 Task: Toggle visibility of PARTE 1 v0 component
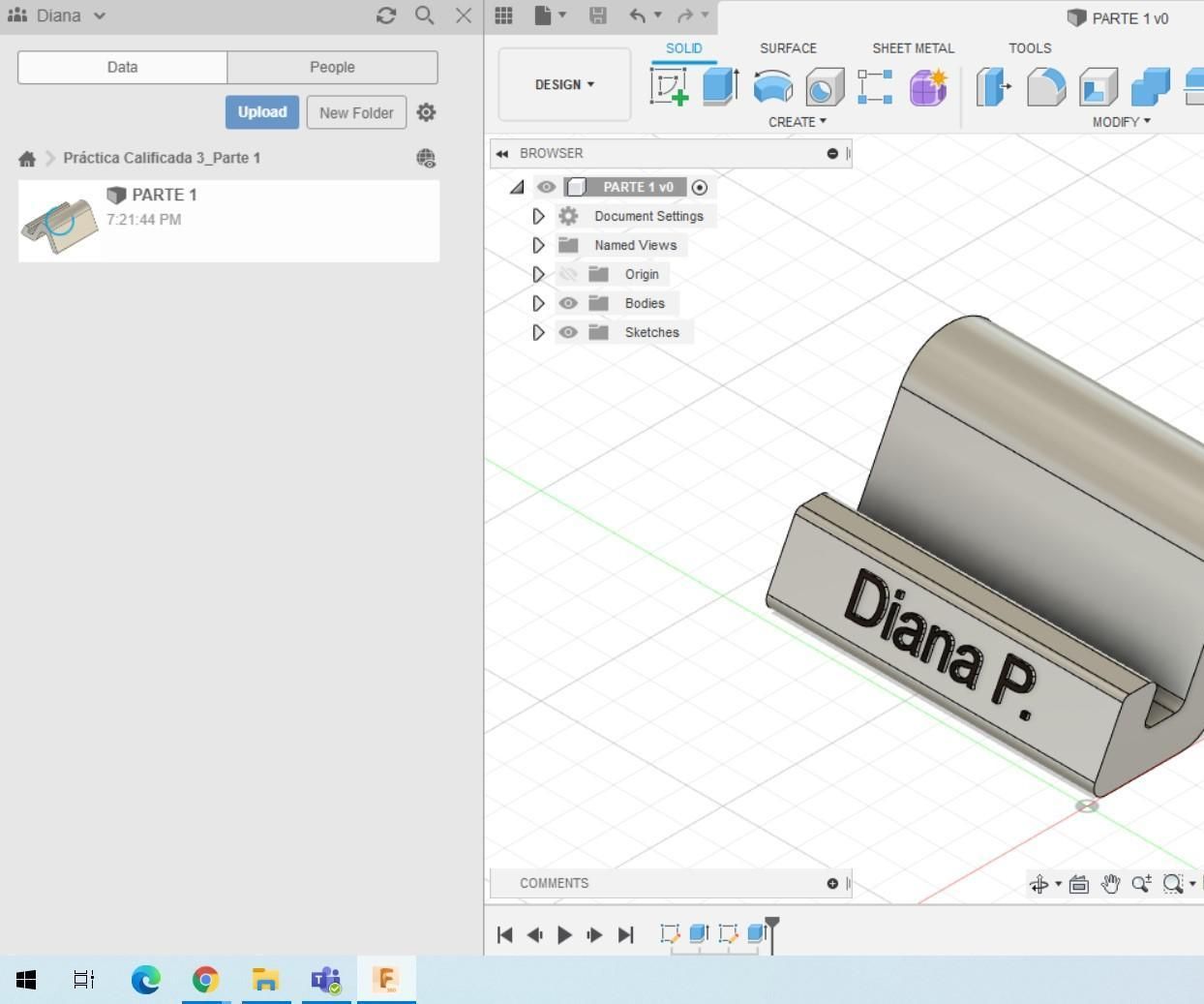point(546,187)
